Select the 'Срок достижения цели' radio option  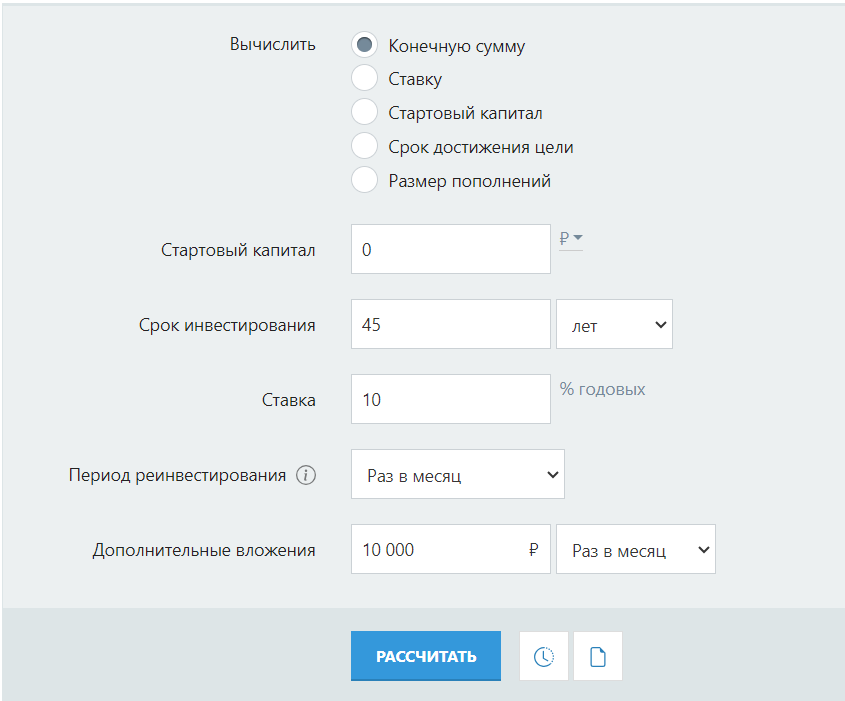364,146
